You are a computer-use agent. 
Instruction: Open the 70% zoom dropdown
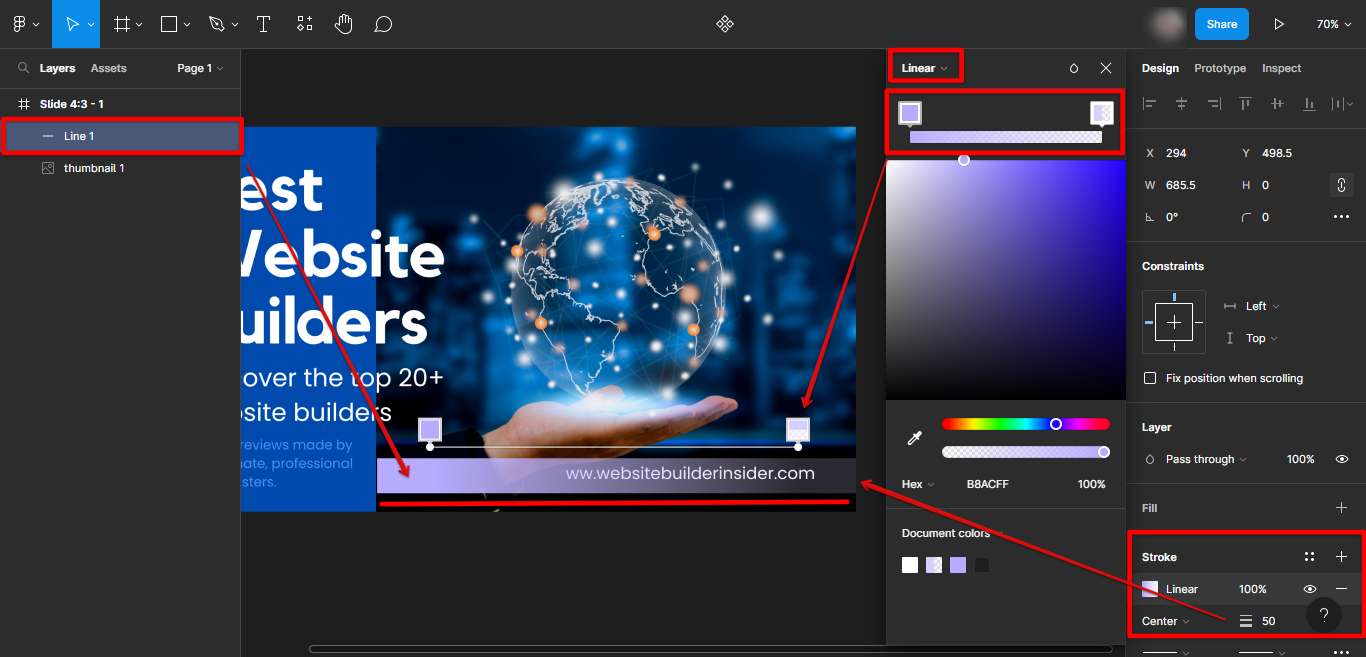pos(1332,24)
